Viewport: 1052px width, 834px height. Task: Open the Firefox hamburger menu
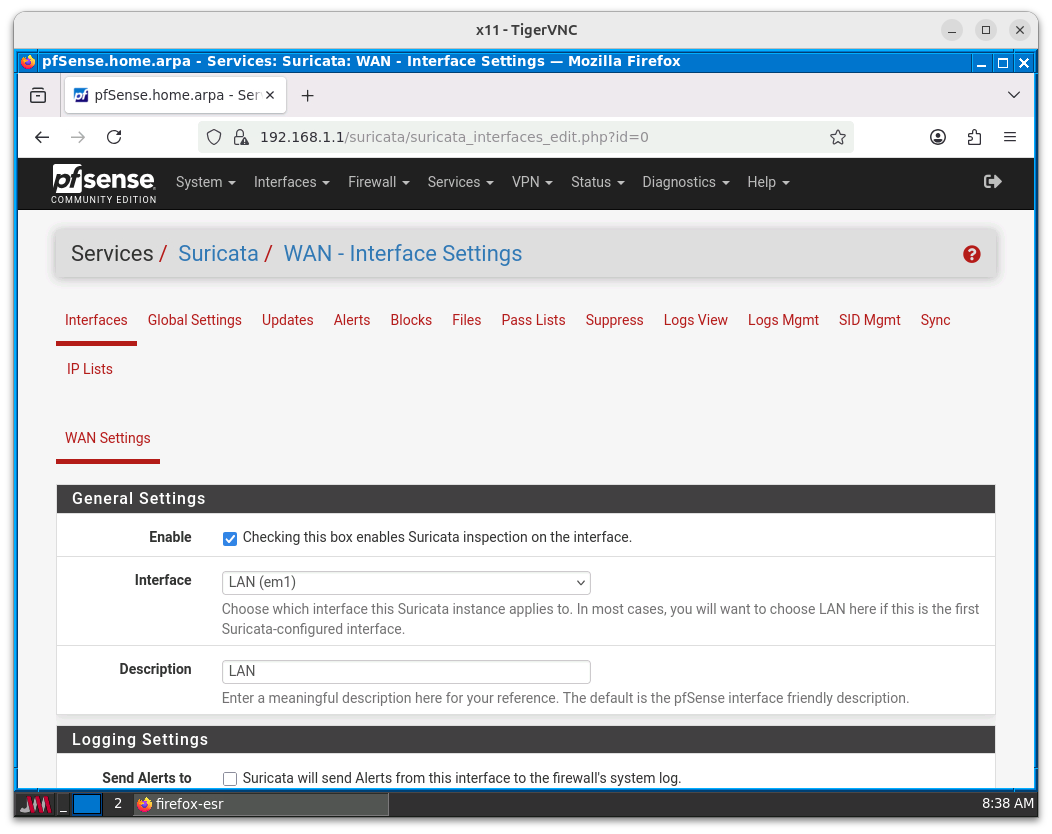pos(1010,138)
